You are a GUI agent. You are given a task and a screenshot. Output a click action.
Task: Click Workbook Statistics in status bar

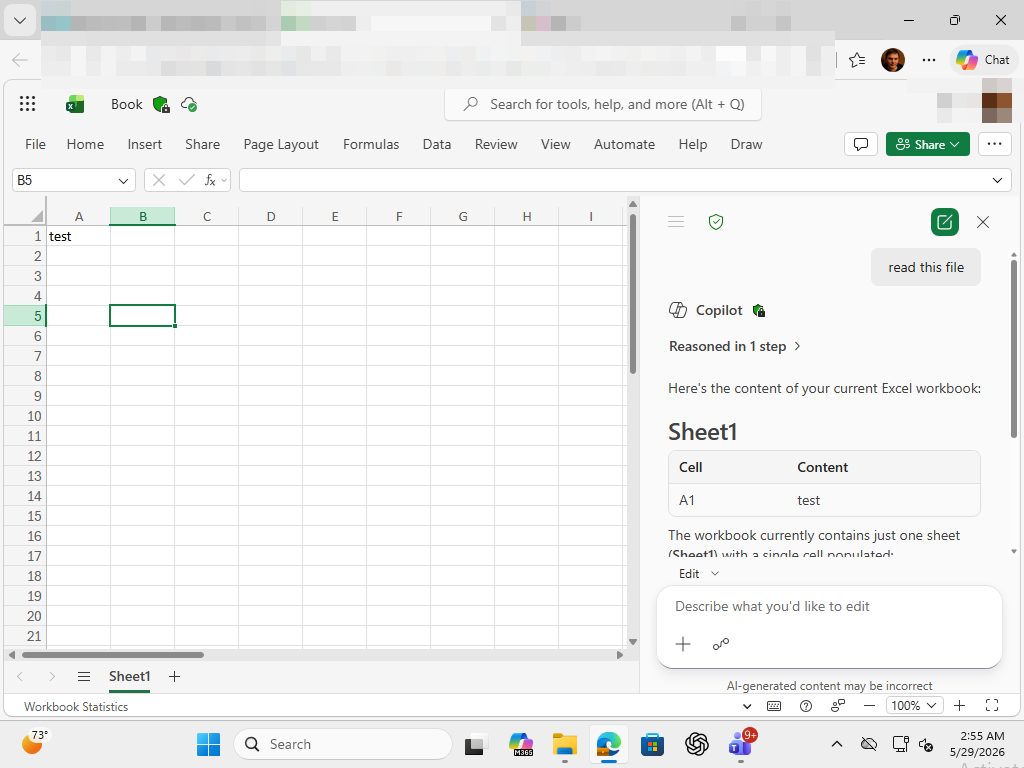[76, 707]
